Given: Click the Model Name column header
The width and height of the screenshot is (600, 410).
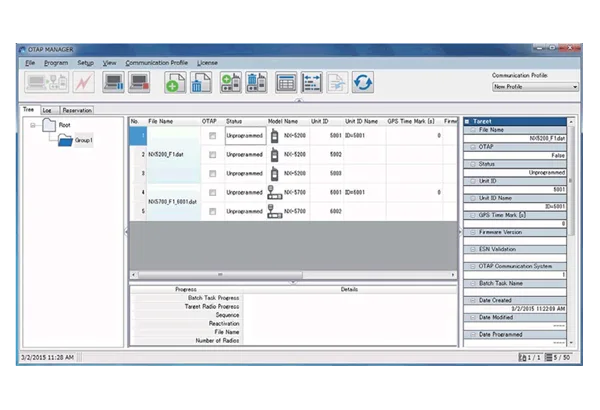Looking at the screenshot, I should 288,121.
